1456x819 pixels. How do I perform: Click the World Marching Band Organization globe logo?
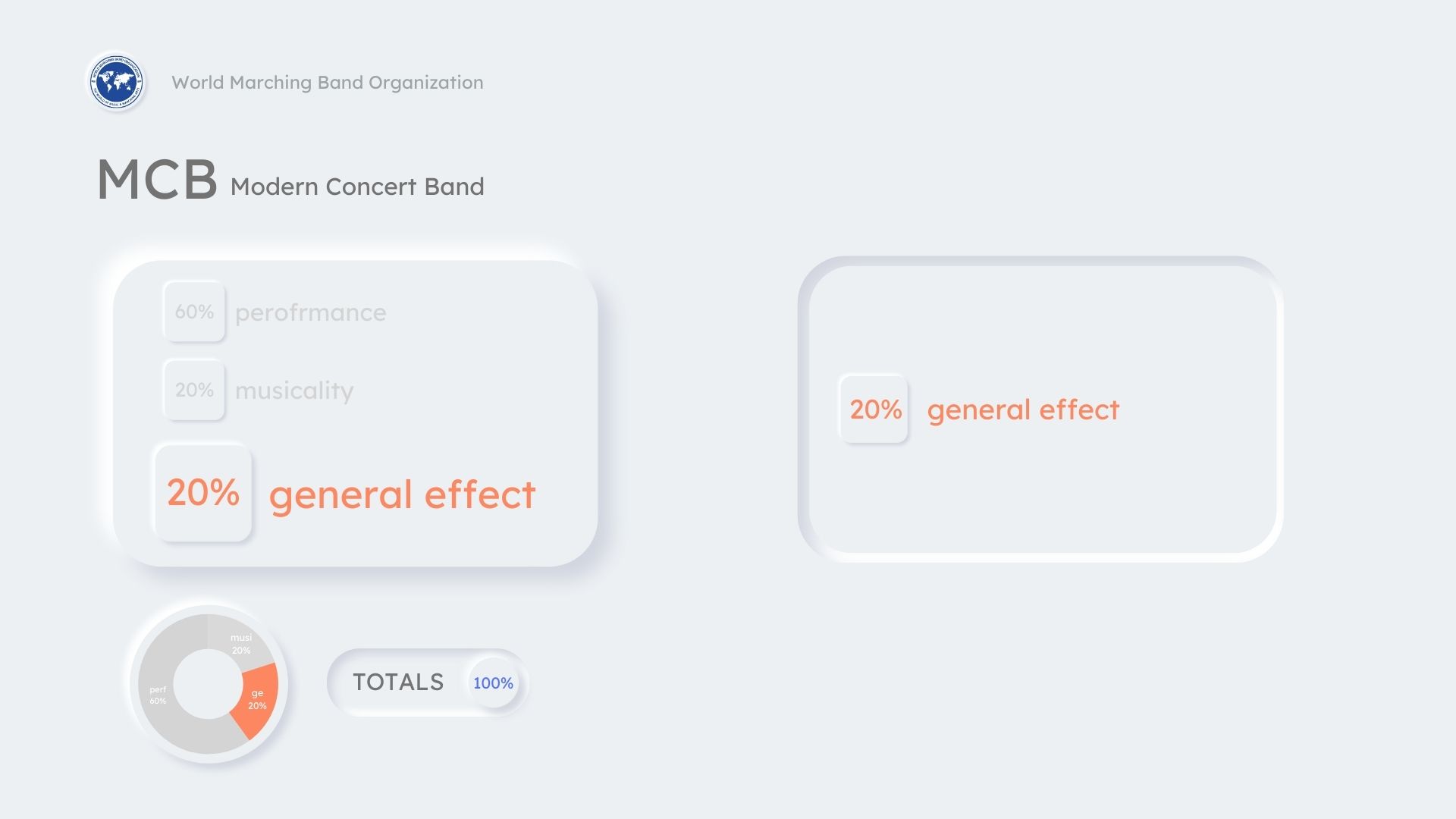click(116, 81)
